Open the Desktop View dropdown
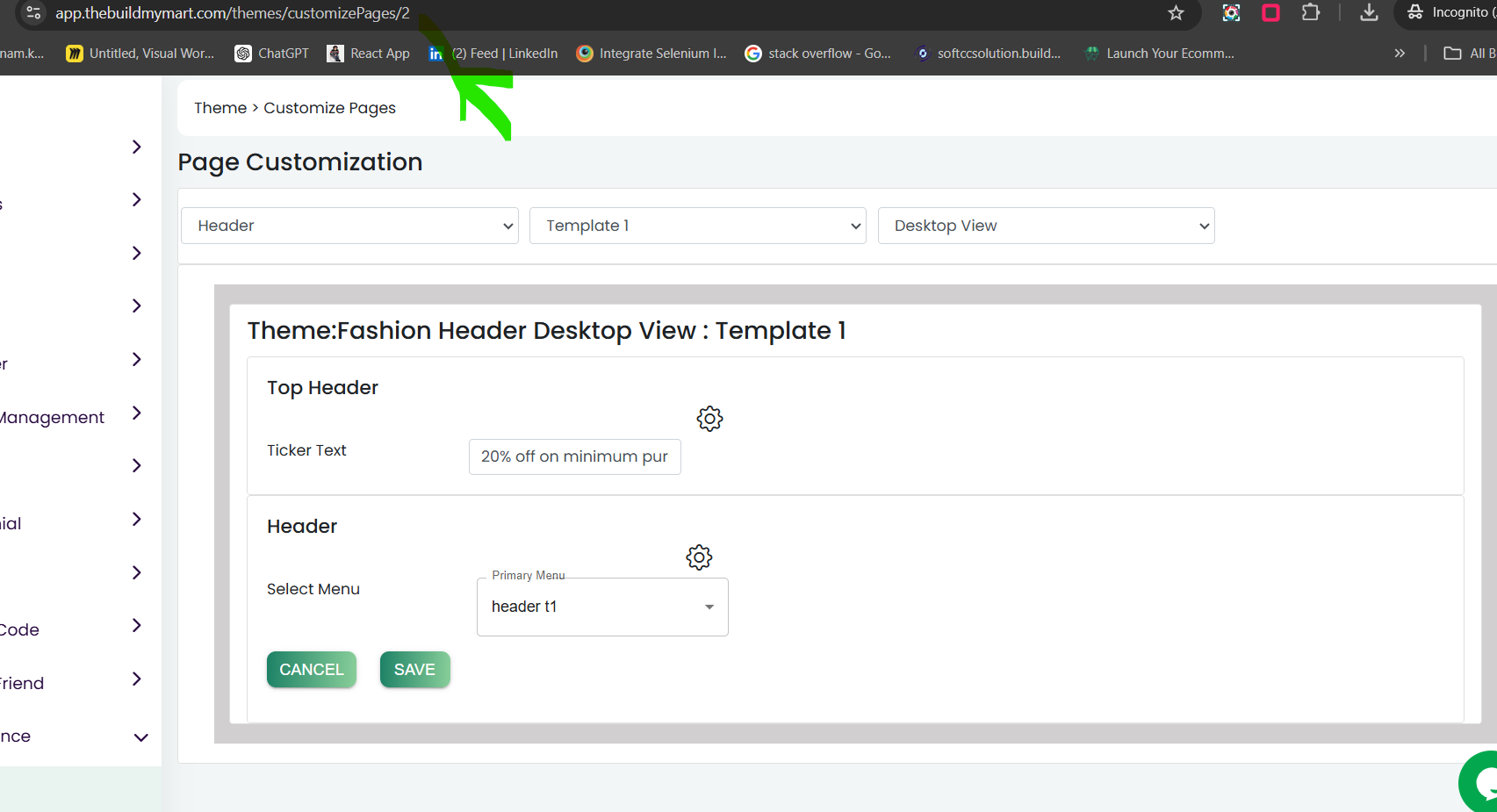Screen dimensions: 1497x812 (1047, 226)
